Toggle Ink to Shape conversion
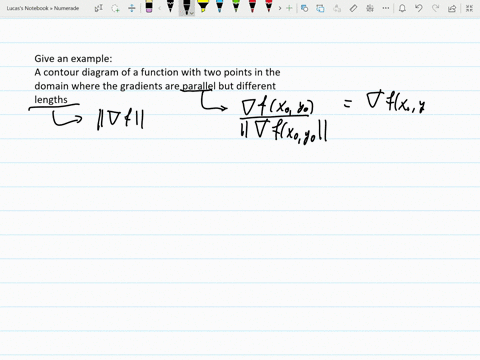The height and width of the screenshot is (360, 480). pyautogui.click(x=320, y=8)
